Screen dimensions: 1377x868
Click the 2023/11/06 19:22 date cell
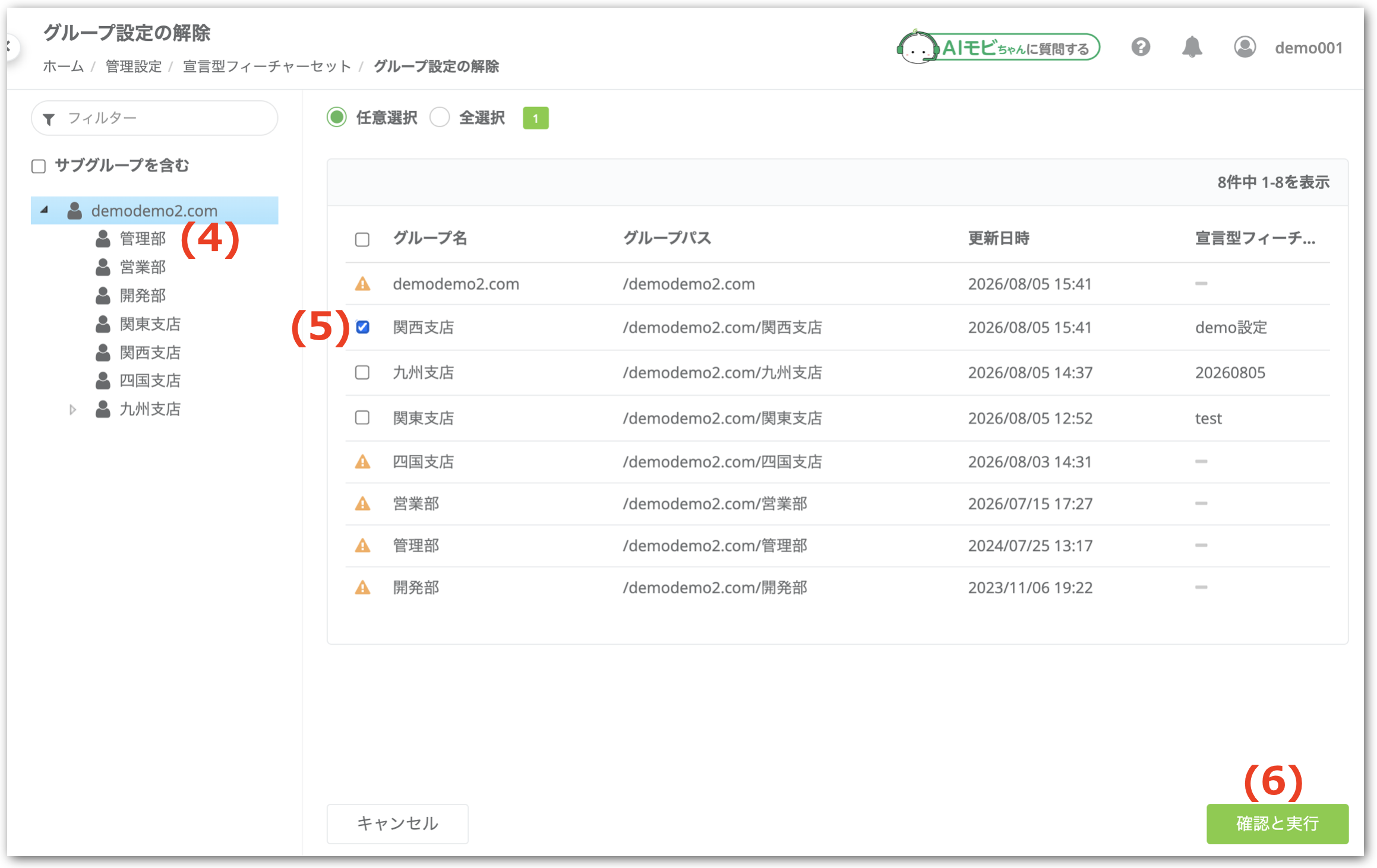coord(1030,587)
